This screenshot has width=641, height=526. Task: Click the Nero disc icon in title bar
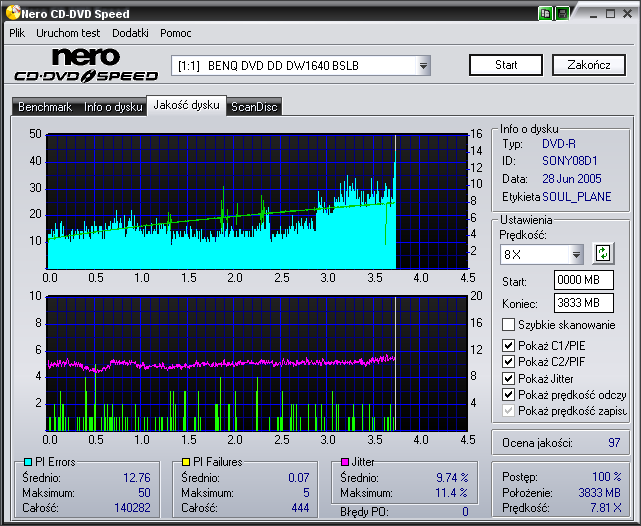[13, 13]
